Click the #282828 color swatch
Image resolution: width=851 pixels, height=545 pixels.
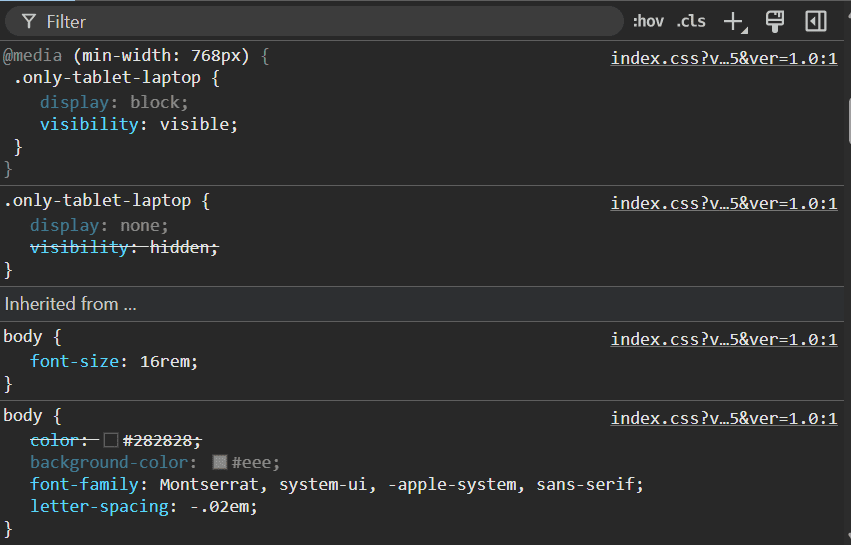tap(111, 440)
